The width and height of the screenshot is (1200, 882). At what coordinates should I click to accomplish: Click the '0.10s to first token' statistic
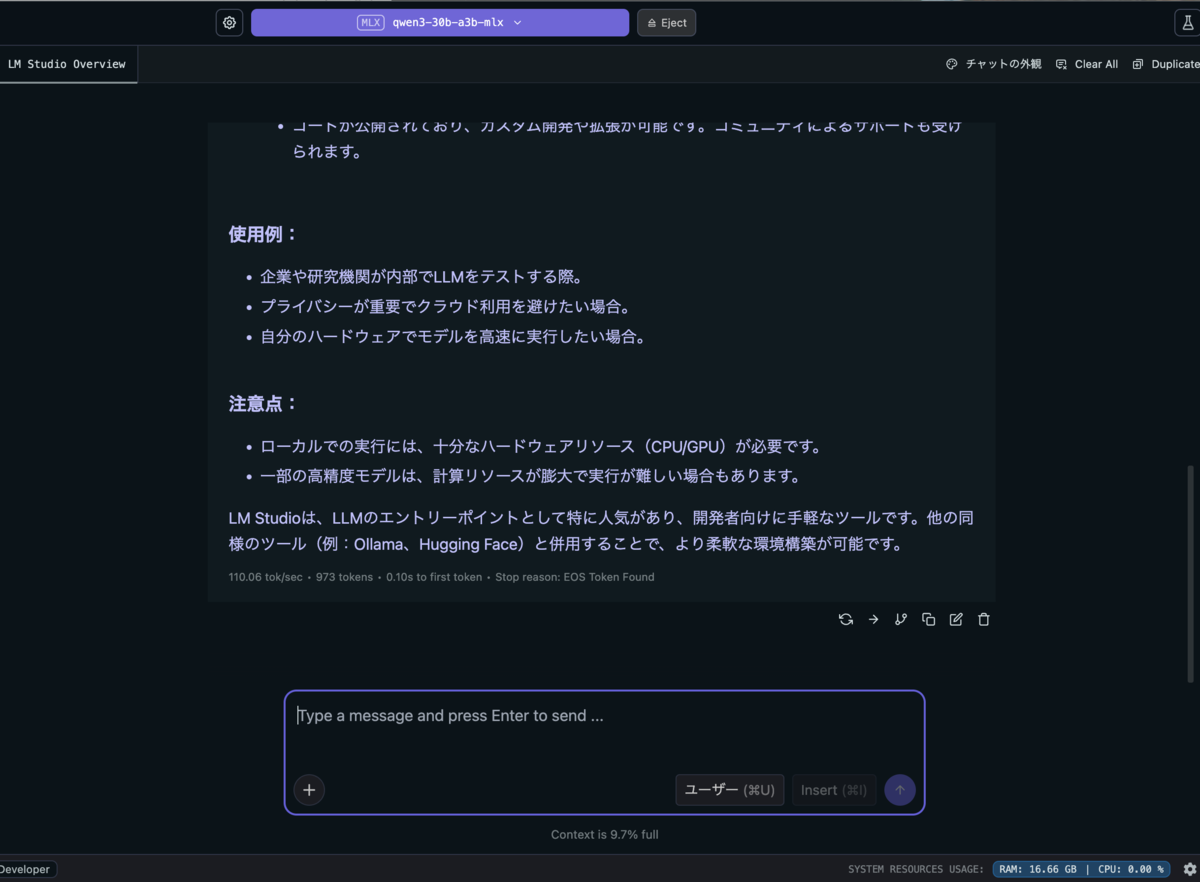(434, 577)
